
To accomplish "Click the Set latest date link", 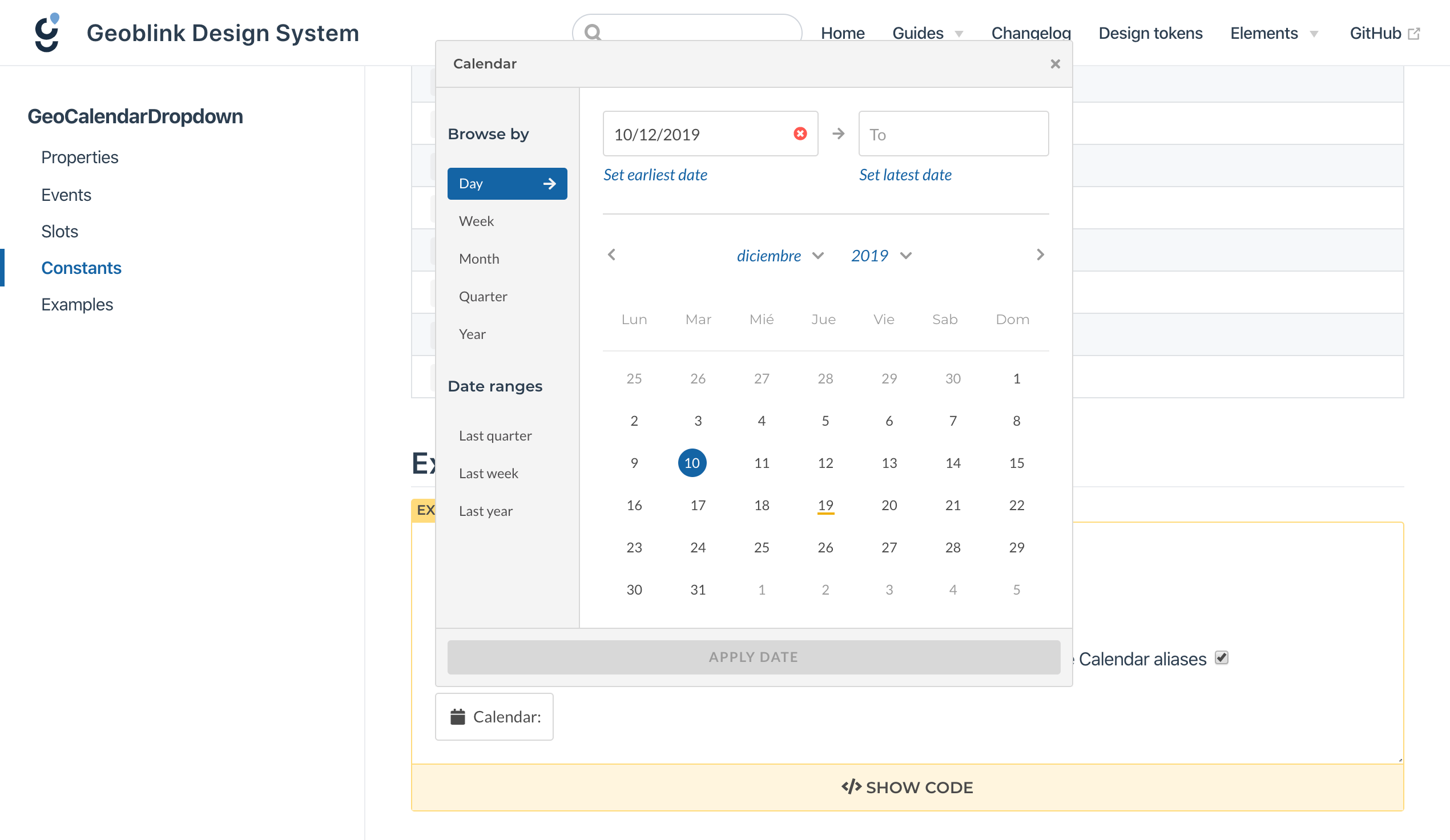I will [x=905, y=174].
